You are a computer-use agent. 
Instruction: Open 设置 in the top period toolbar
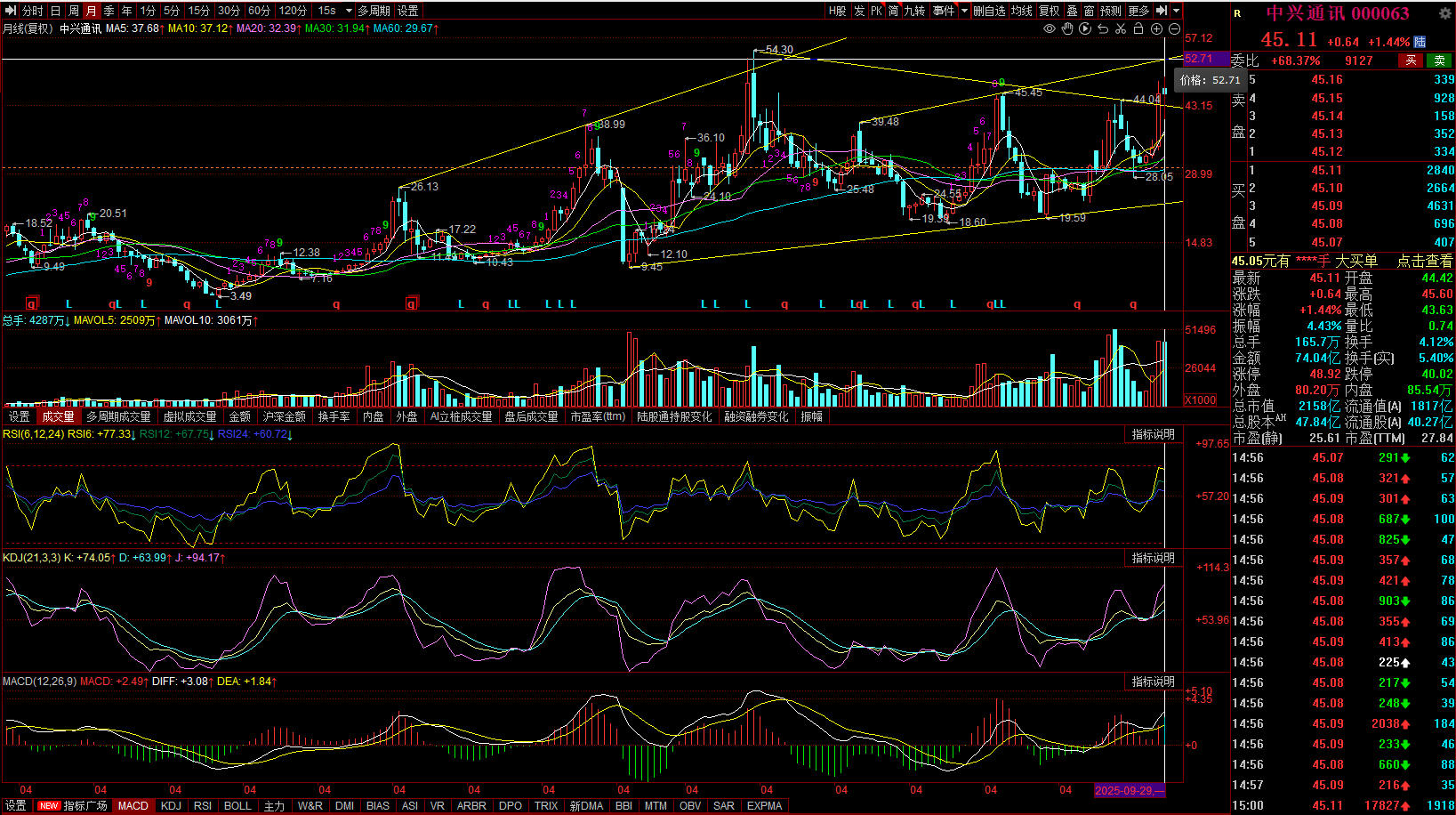tap(408, 11)
